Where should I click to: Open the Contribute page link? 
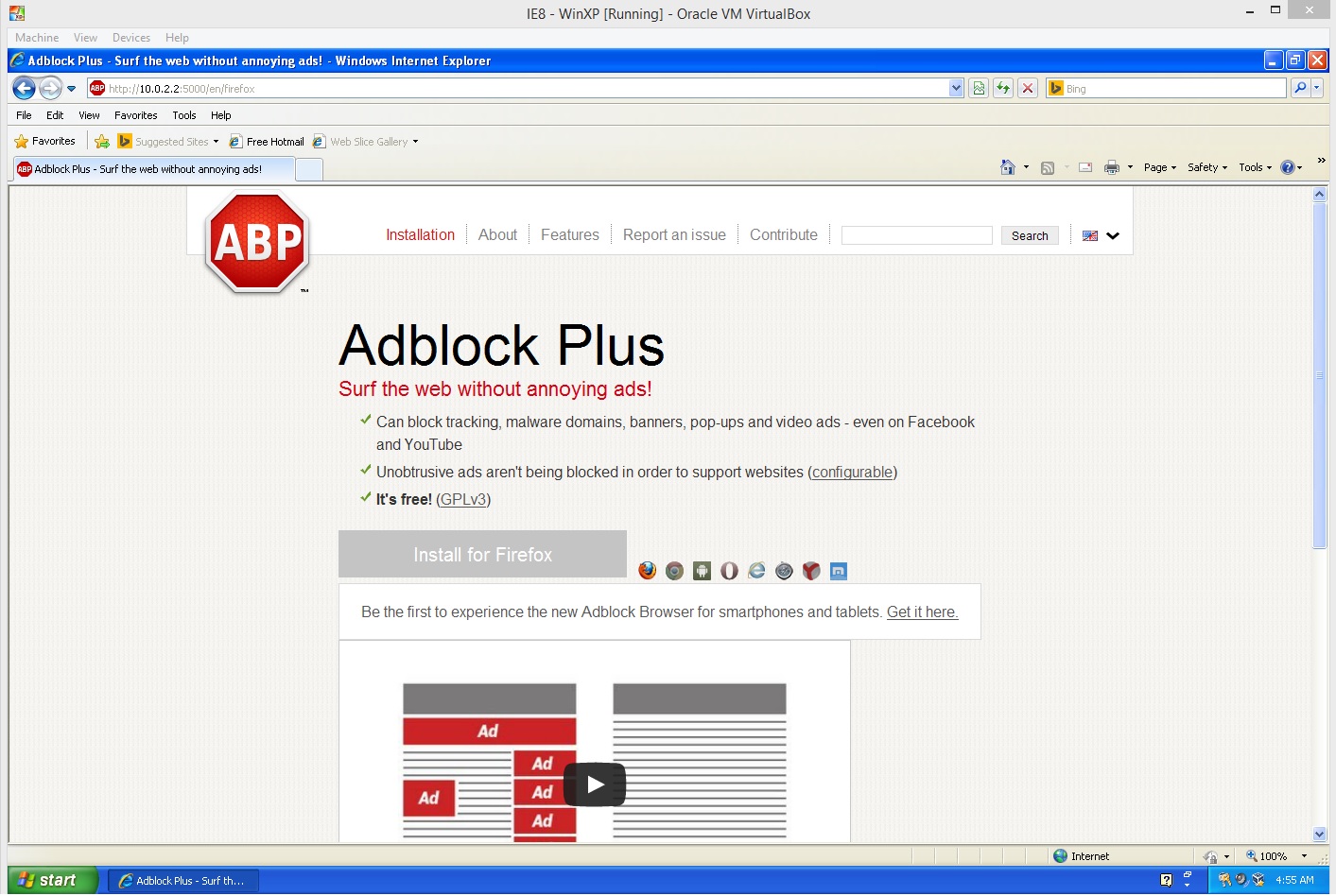784,234
